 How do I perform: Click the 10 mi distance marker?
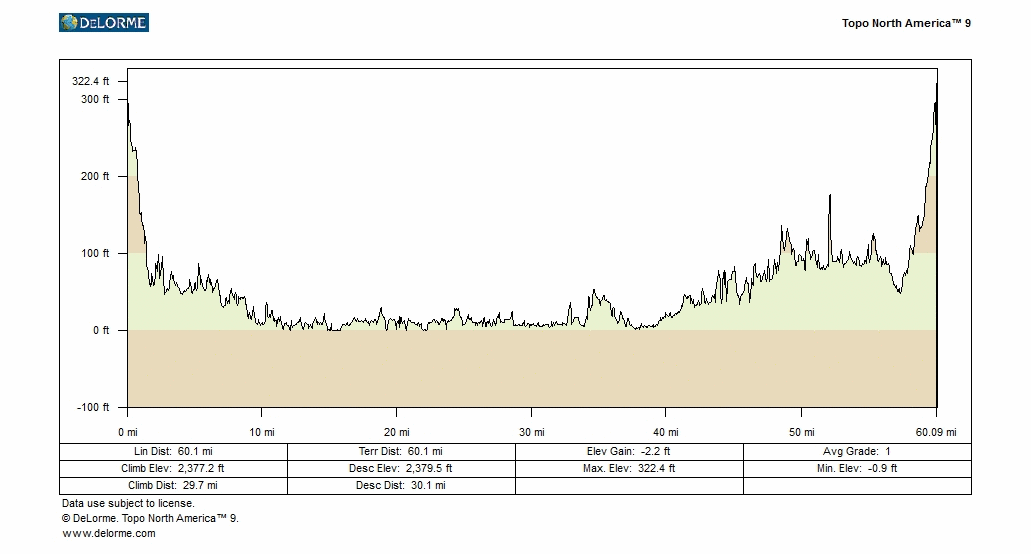[x=262, y=433]
